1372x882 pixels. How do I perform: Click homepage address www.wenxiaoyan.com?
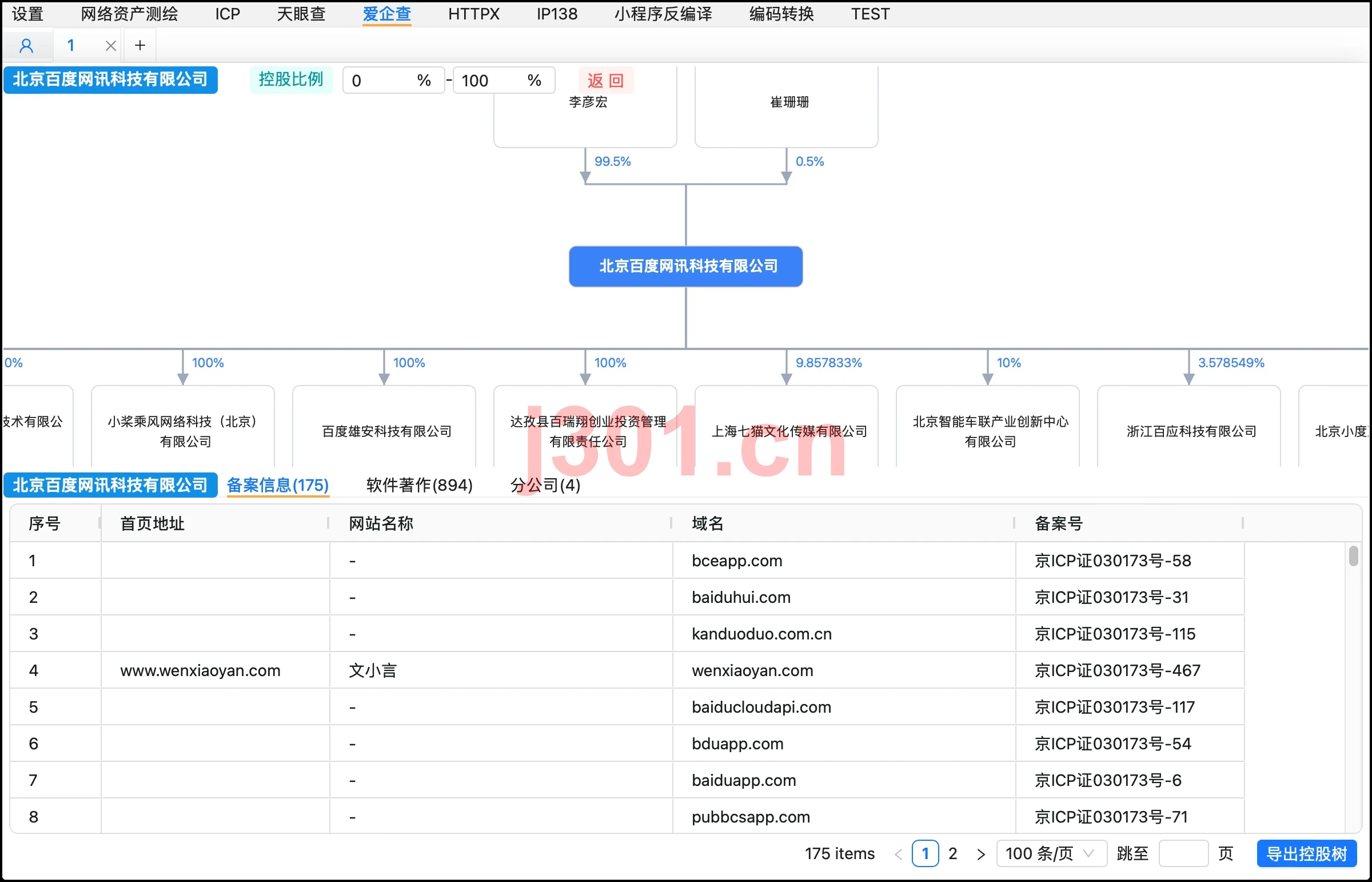click(200, 671)
